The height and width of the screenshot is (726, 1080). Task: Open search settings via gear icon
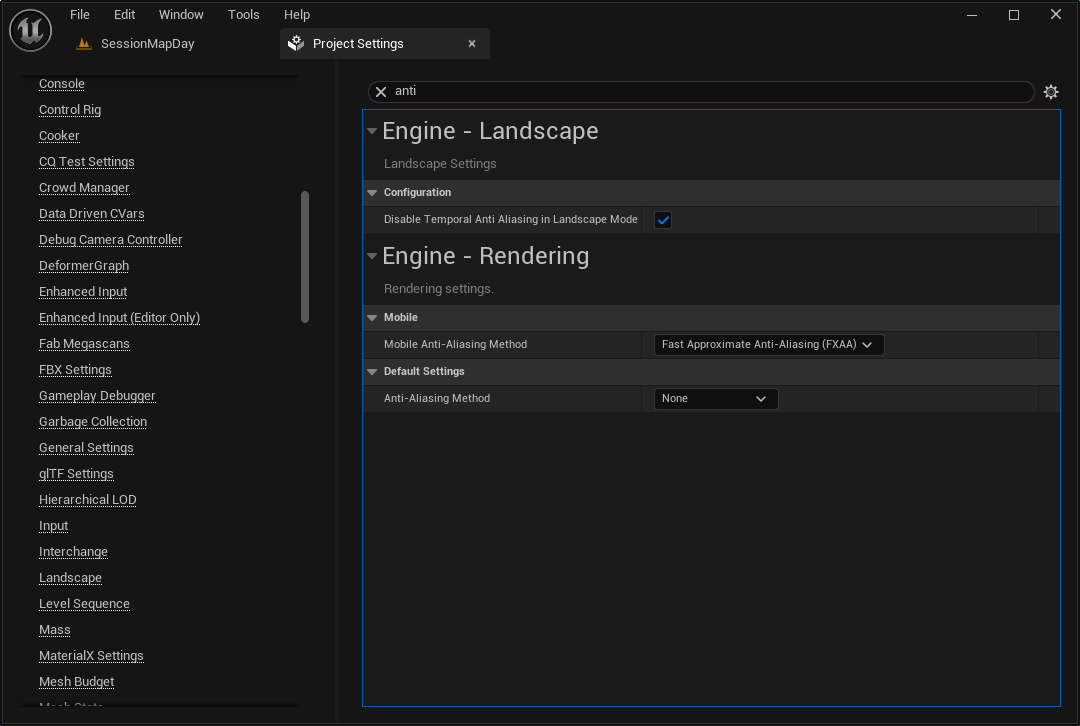point(1050,91)
